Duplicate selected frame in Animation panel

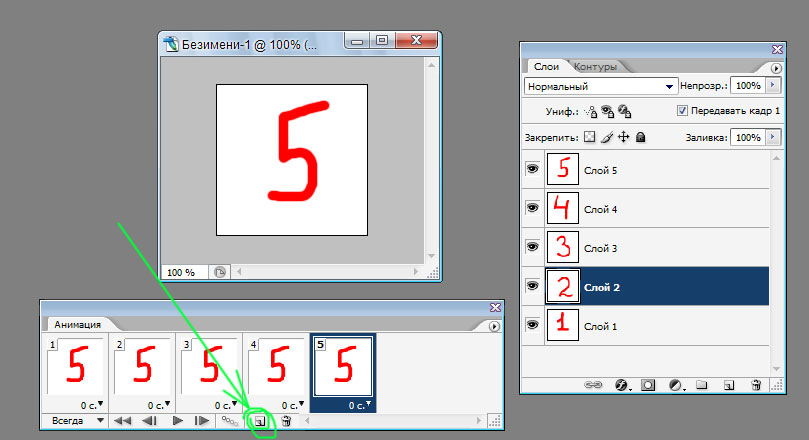point(260,421)
